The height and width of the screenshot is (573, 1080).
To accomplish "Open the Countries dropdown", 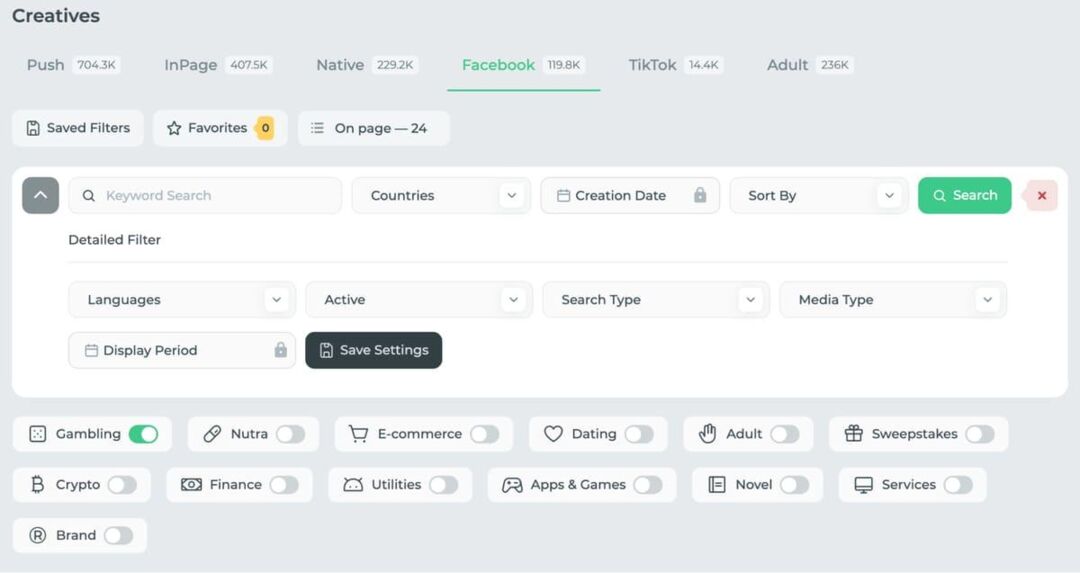I will (441, 196).
